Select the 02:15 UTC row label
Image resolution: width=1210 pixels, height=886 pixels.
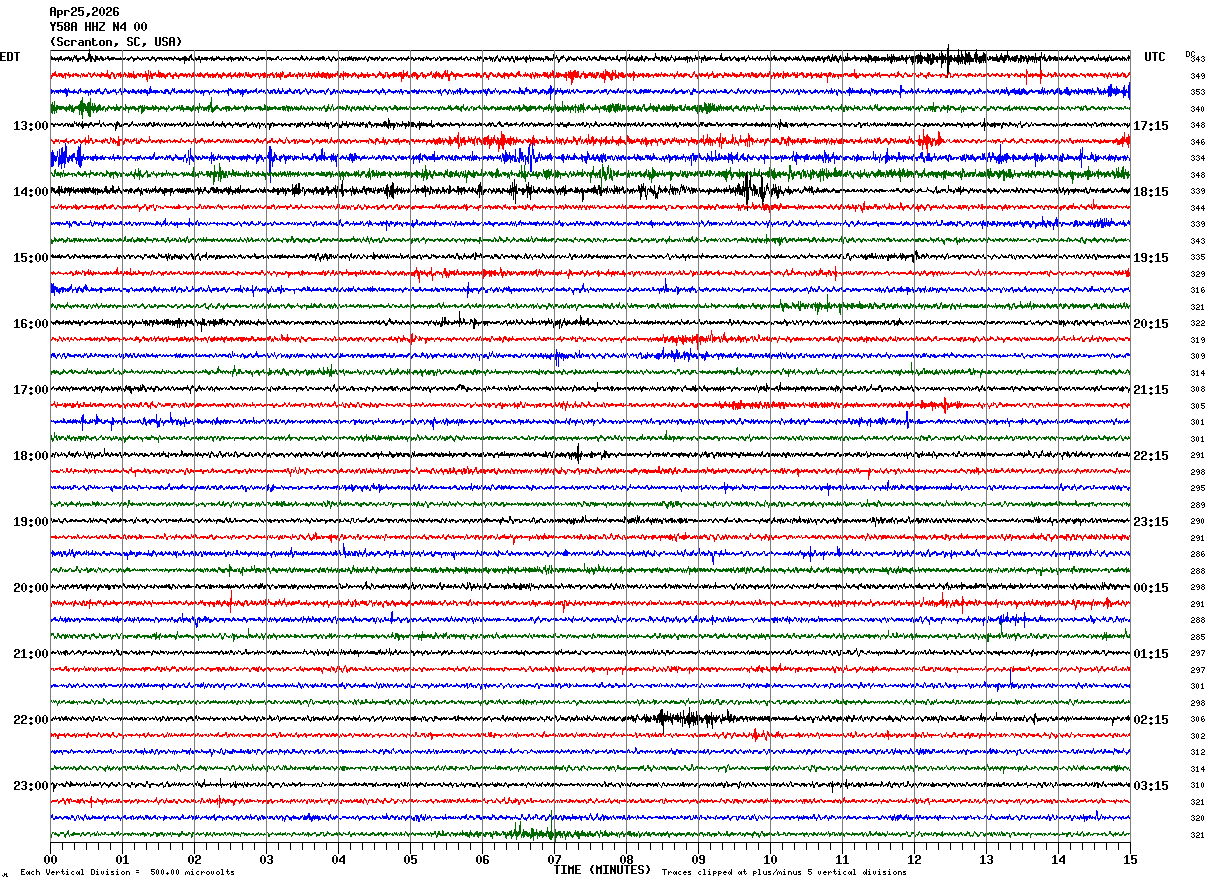(1151, 719)
